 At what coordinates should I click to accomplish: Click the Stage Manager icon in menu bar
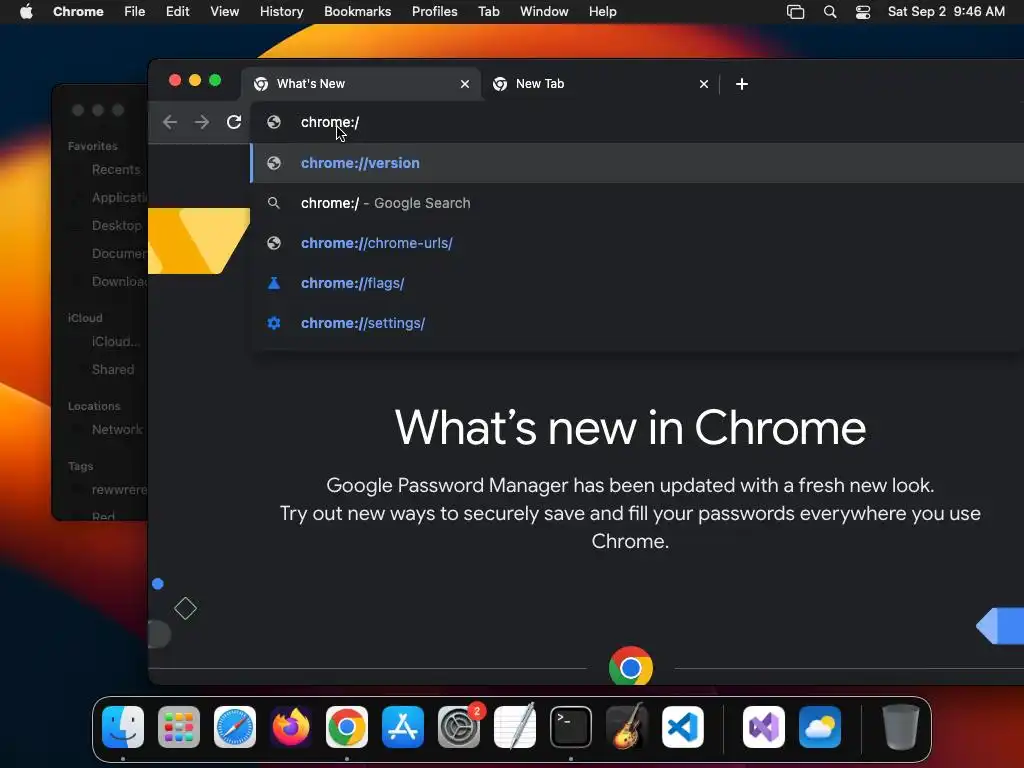tap(795, 12)
